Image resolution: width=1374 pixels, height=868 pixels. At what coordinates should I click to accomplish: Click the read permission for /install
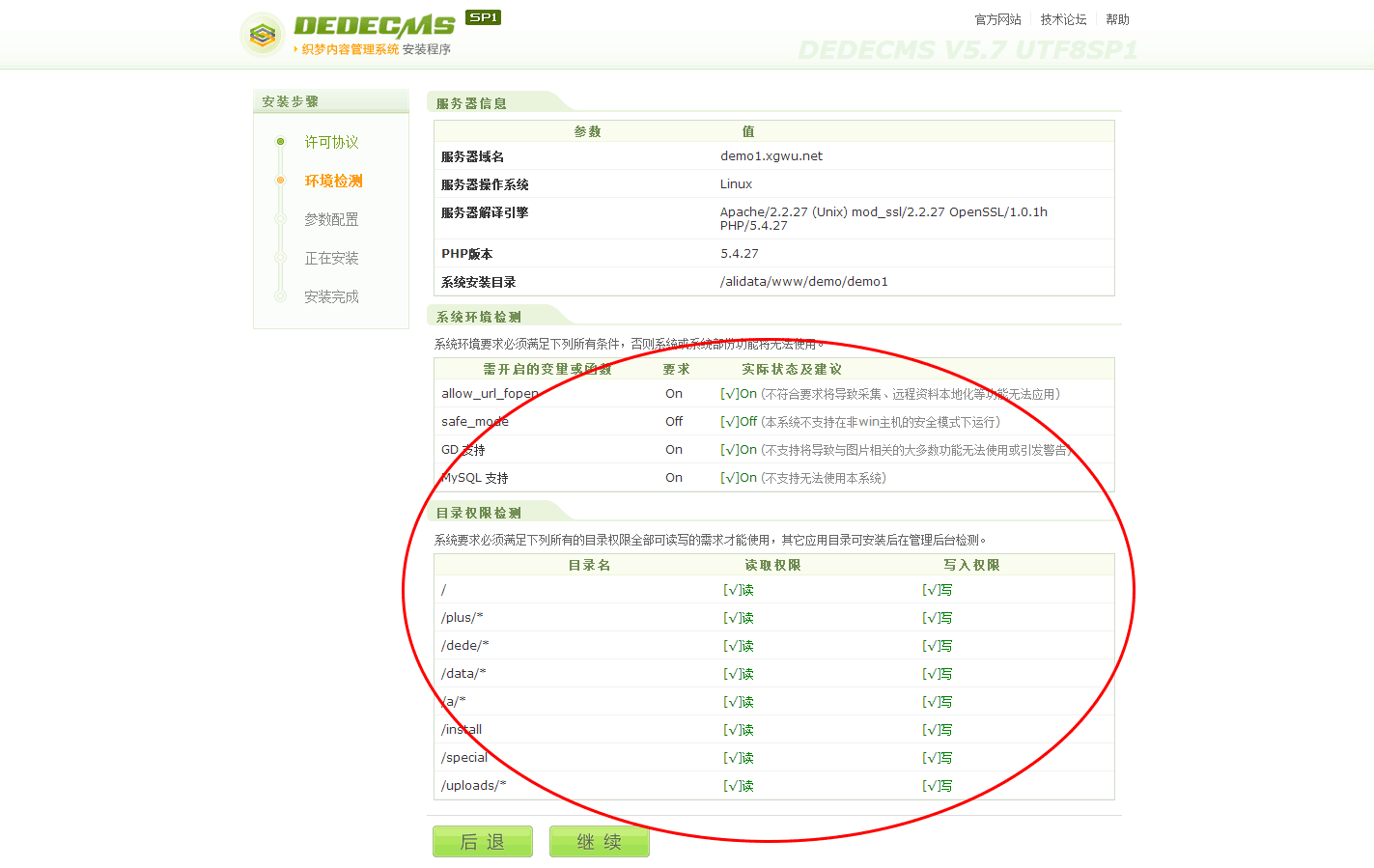point(739,729)
